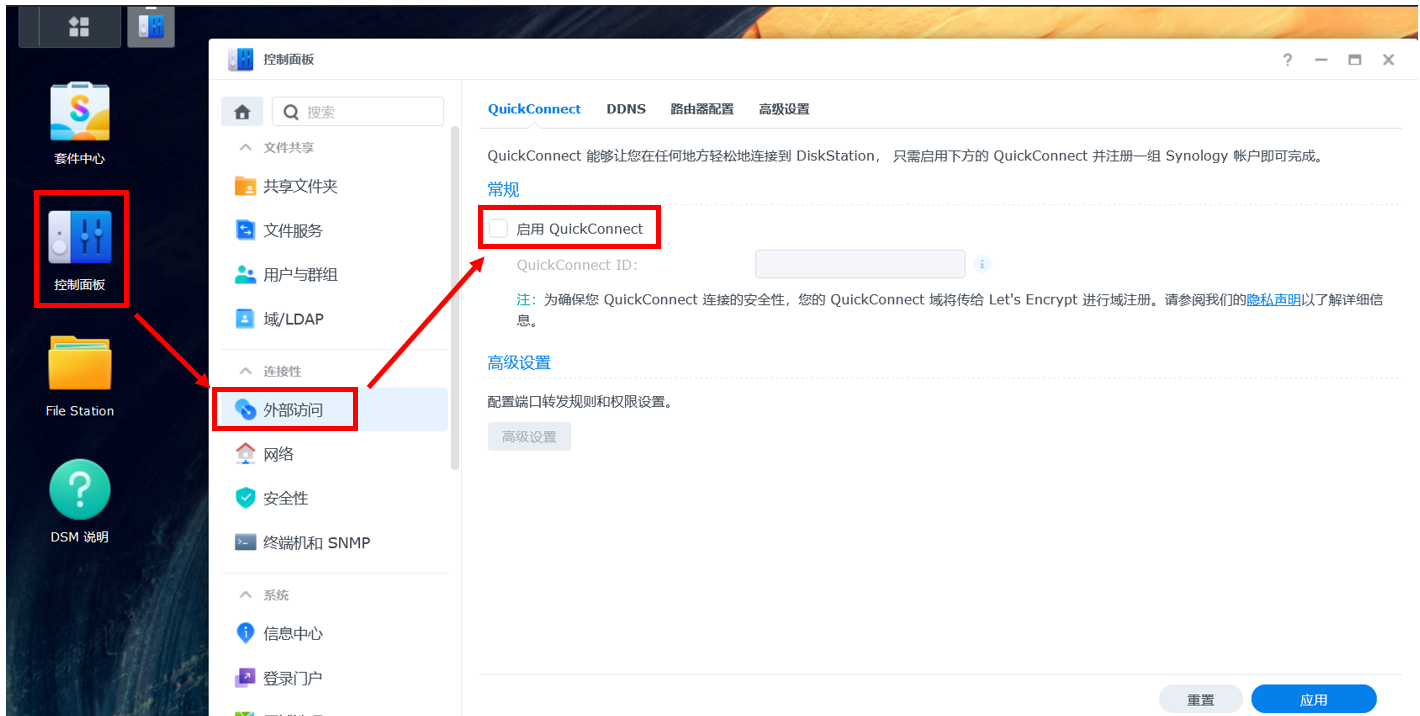Go to Control Panel home icon
This screenshot has height=716, width=1420.
point(242,112)
